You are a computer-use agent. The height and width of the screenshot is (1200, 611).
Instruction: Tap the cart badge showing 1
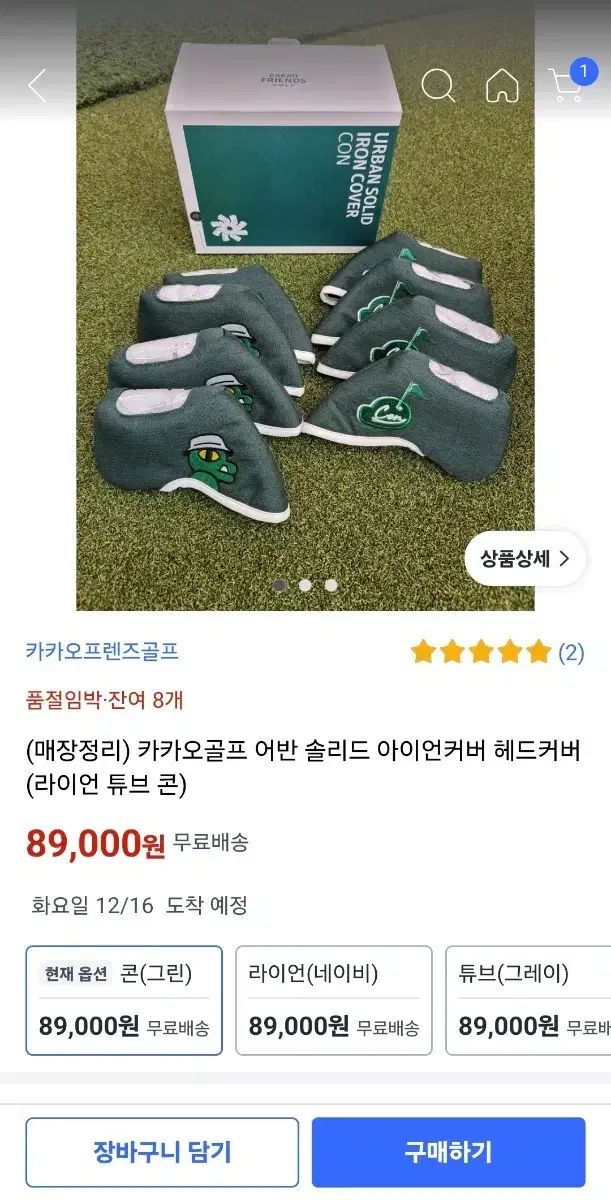pos(582,71)
